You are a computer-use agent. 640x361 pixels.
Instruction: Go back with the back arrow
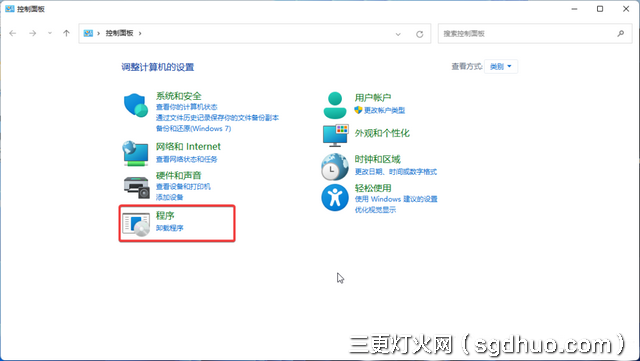[13, 33]
